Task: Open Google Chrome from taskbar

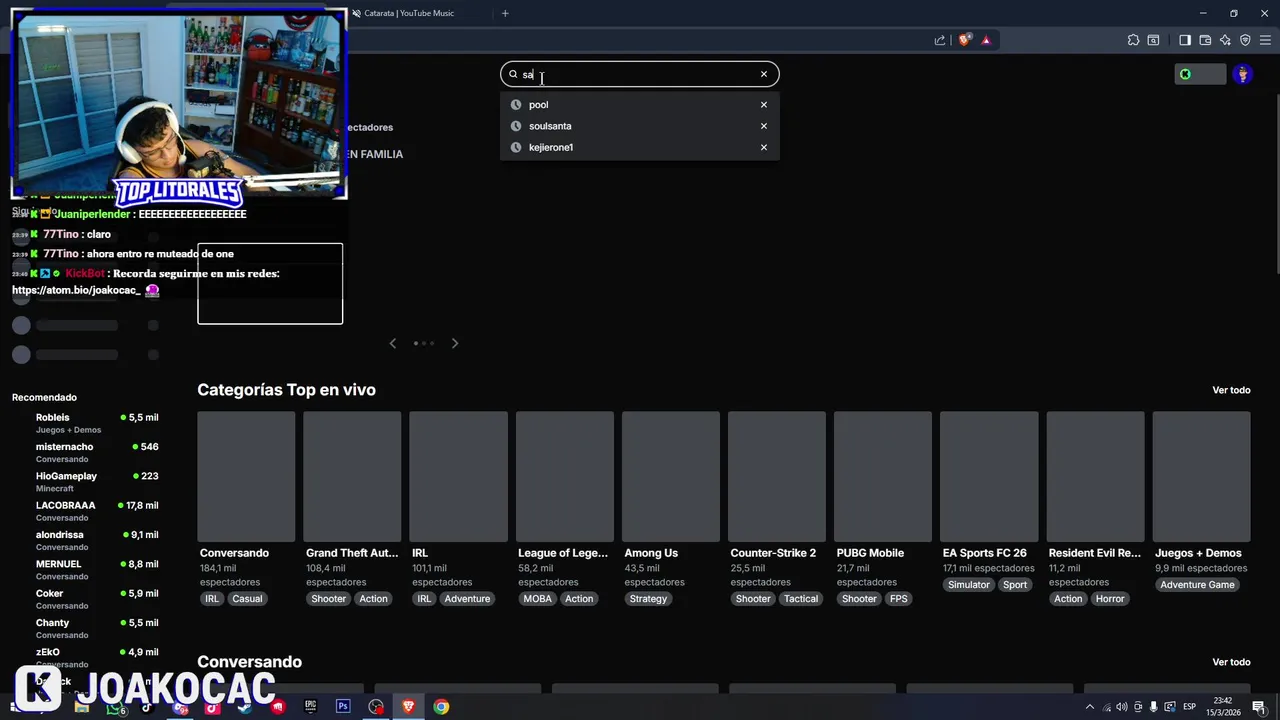Action: (441, 707)
